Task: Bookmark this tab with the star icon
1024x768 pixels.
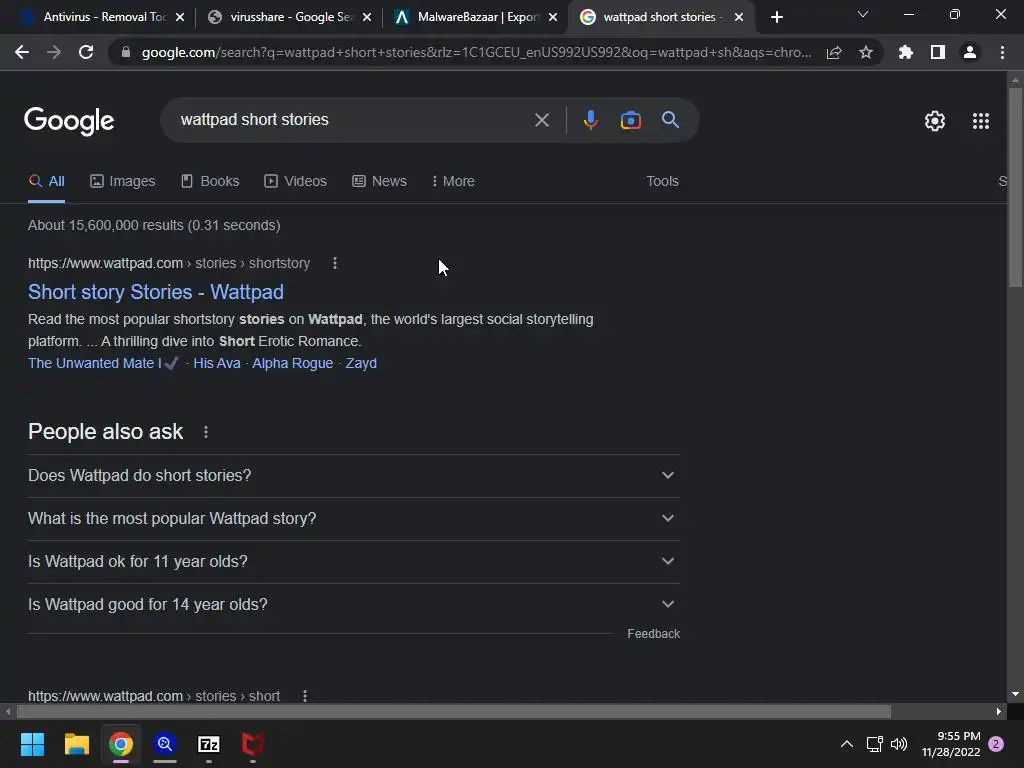Action: point(866,52)
